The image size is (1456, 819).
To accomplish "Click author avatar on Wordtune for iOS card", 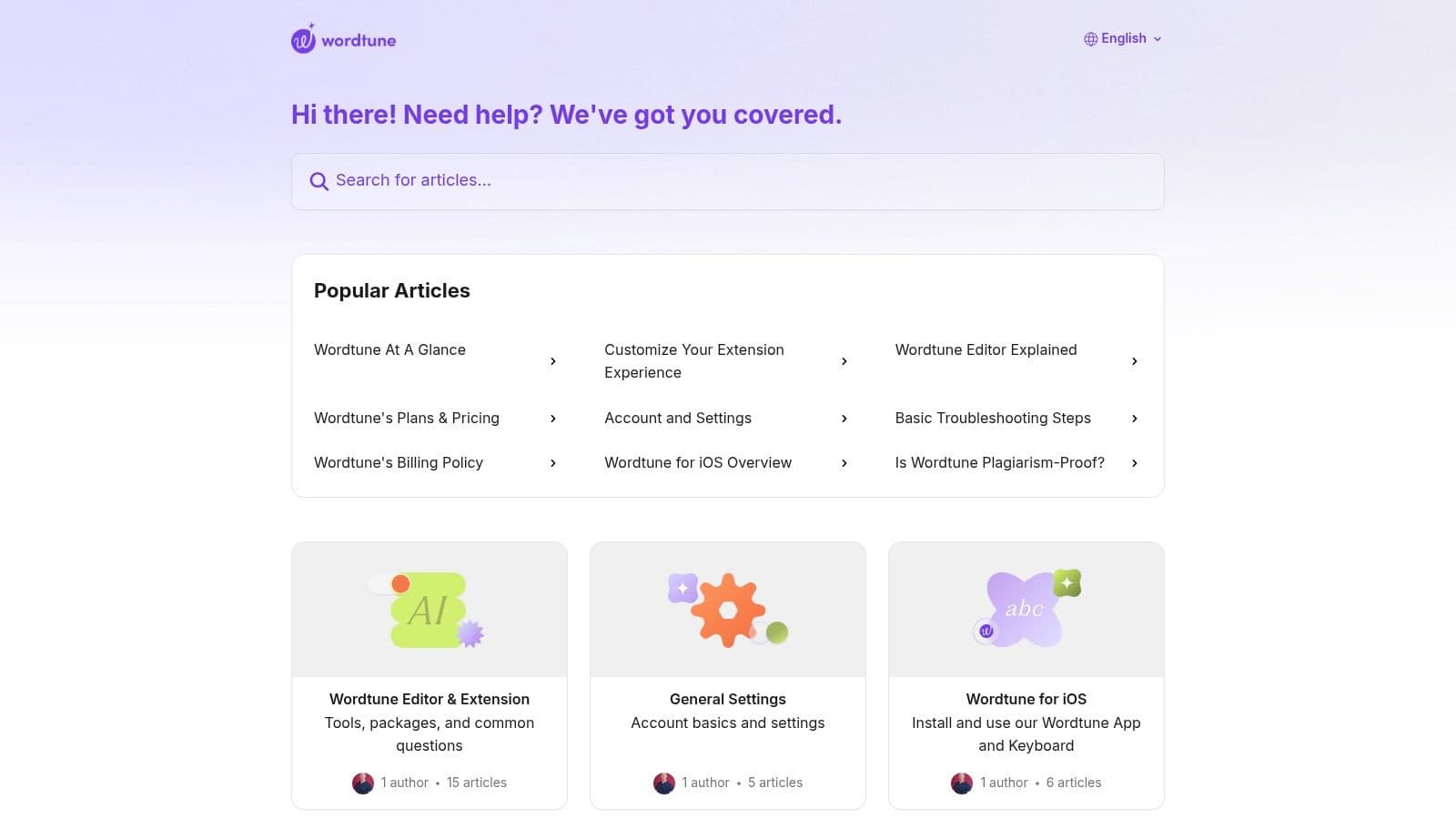I will pos(962,783).
